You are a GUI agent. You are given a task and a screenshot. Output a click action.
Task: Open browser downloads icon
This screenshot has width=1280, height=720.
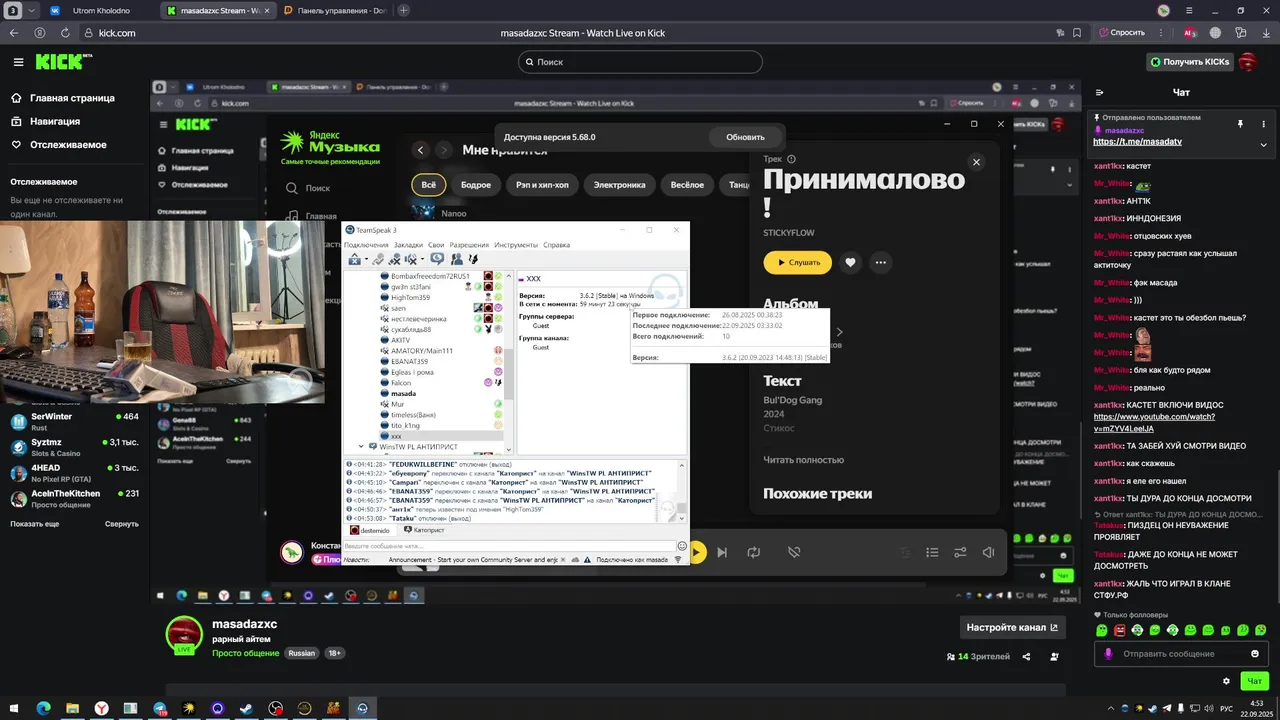tap(1265, 32)
